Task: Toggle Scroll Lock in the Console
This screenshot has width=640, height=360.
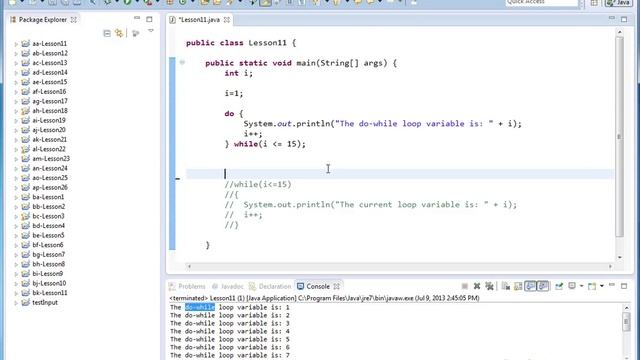Action: pyautogui.click(x=518, y=286)
